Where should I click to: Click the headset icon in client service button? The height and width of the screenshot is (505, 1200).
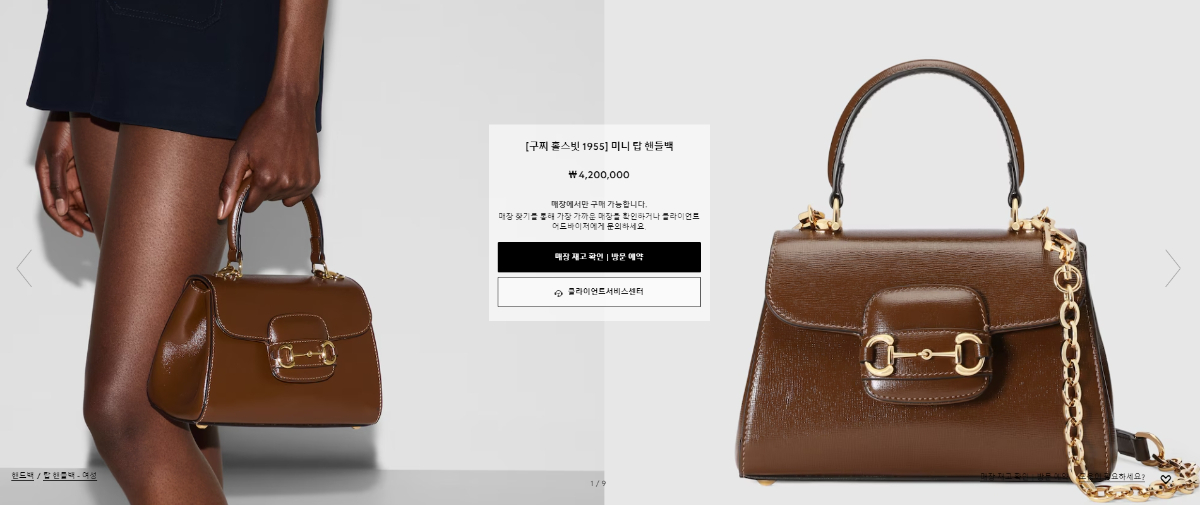point(558,293)
